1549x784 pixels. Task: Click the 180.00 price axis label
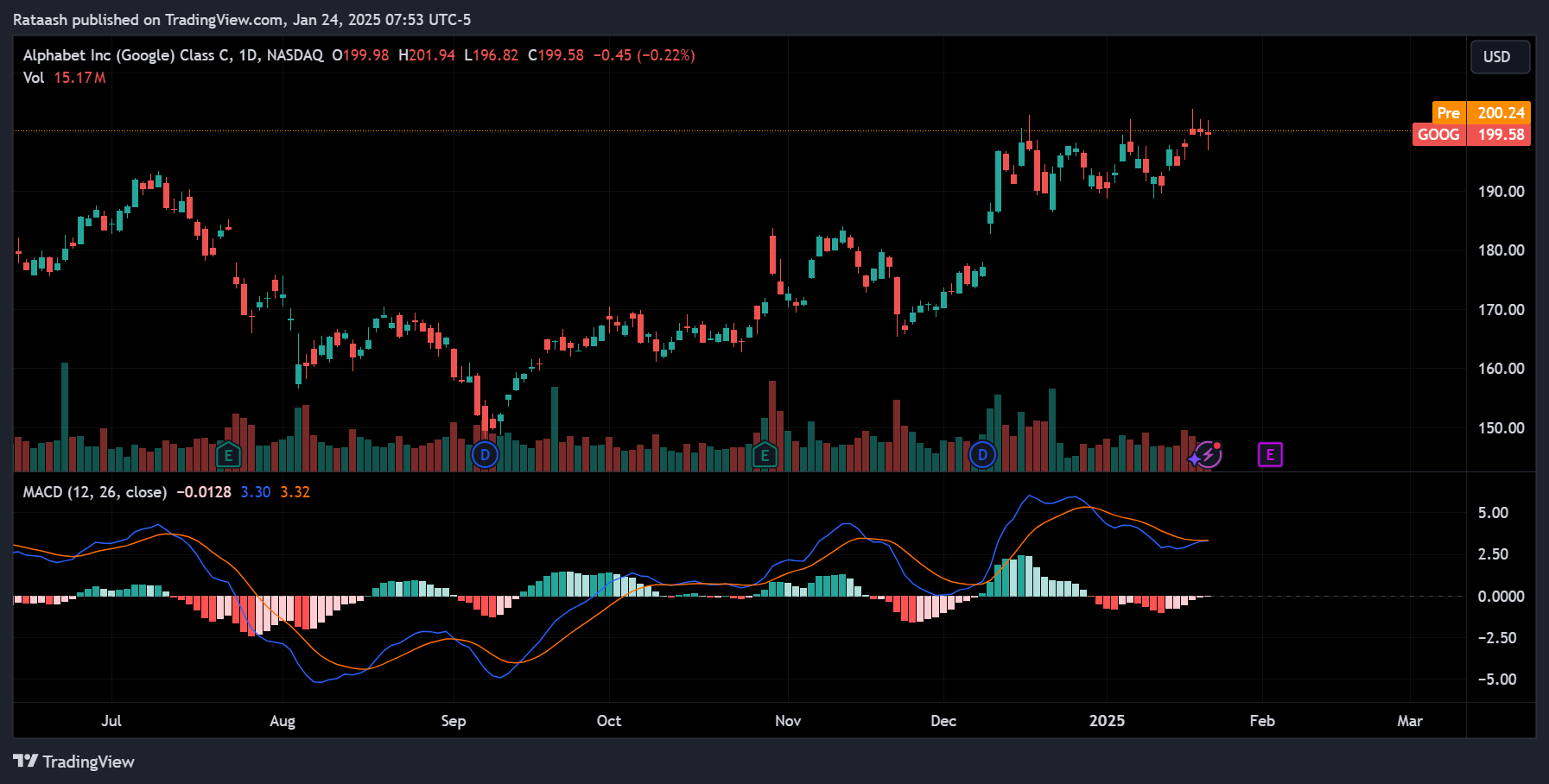point(1501,250)
